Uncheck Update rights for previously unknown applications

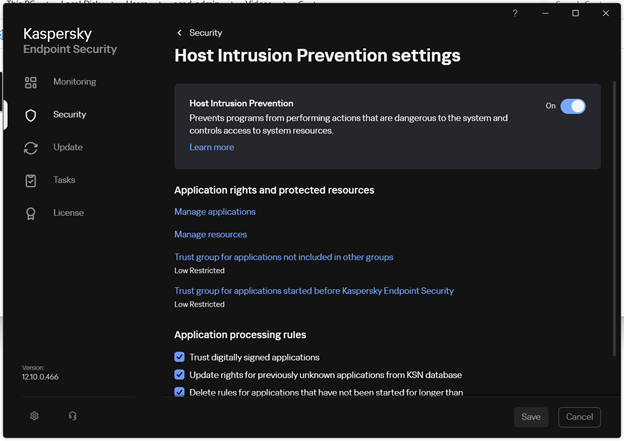coord(180,375)
